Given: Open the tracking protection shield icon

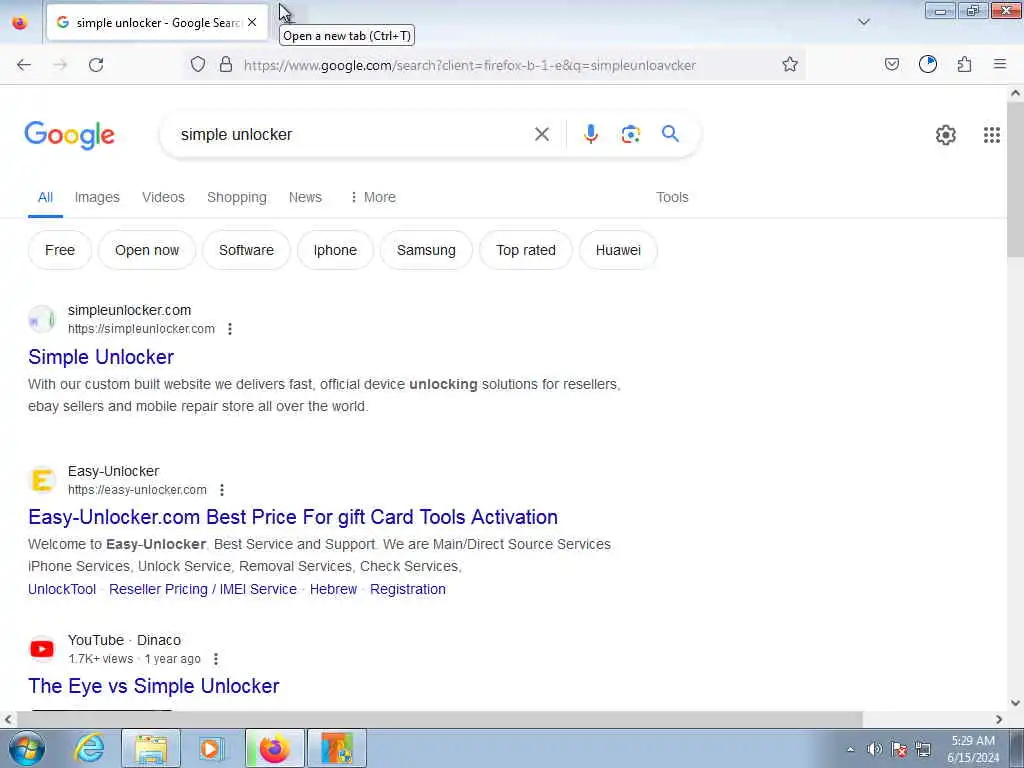Looking at the screenshot, I should click(x=198, y=64).
